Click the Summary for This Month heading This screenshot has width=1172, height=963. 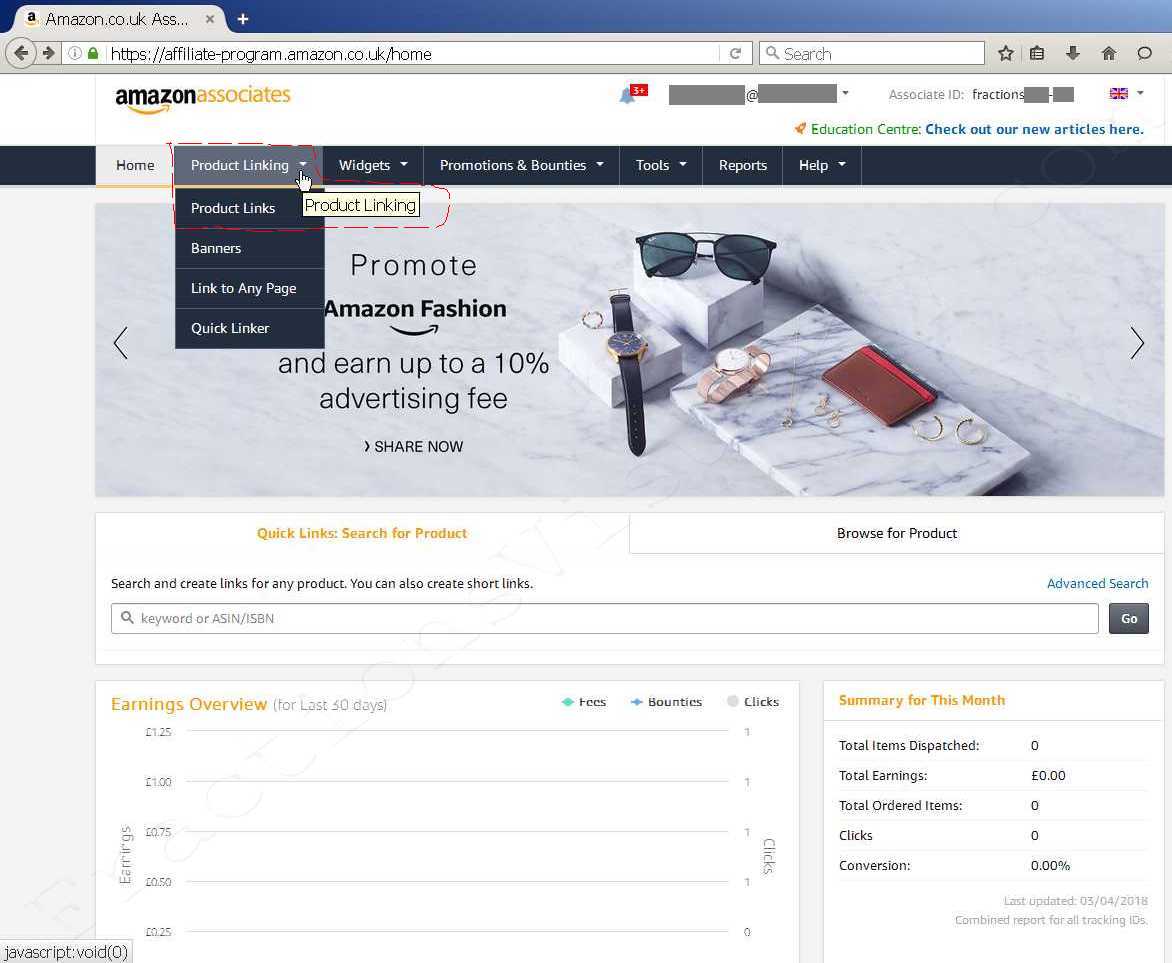pos(922,700)
